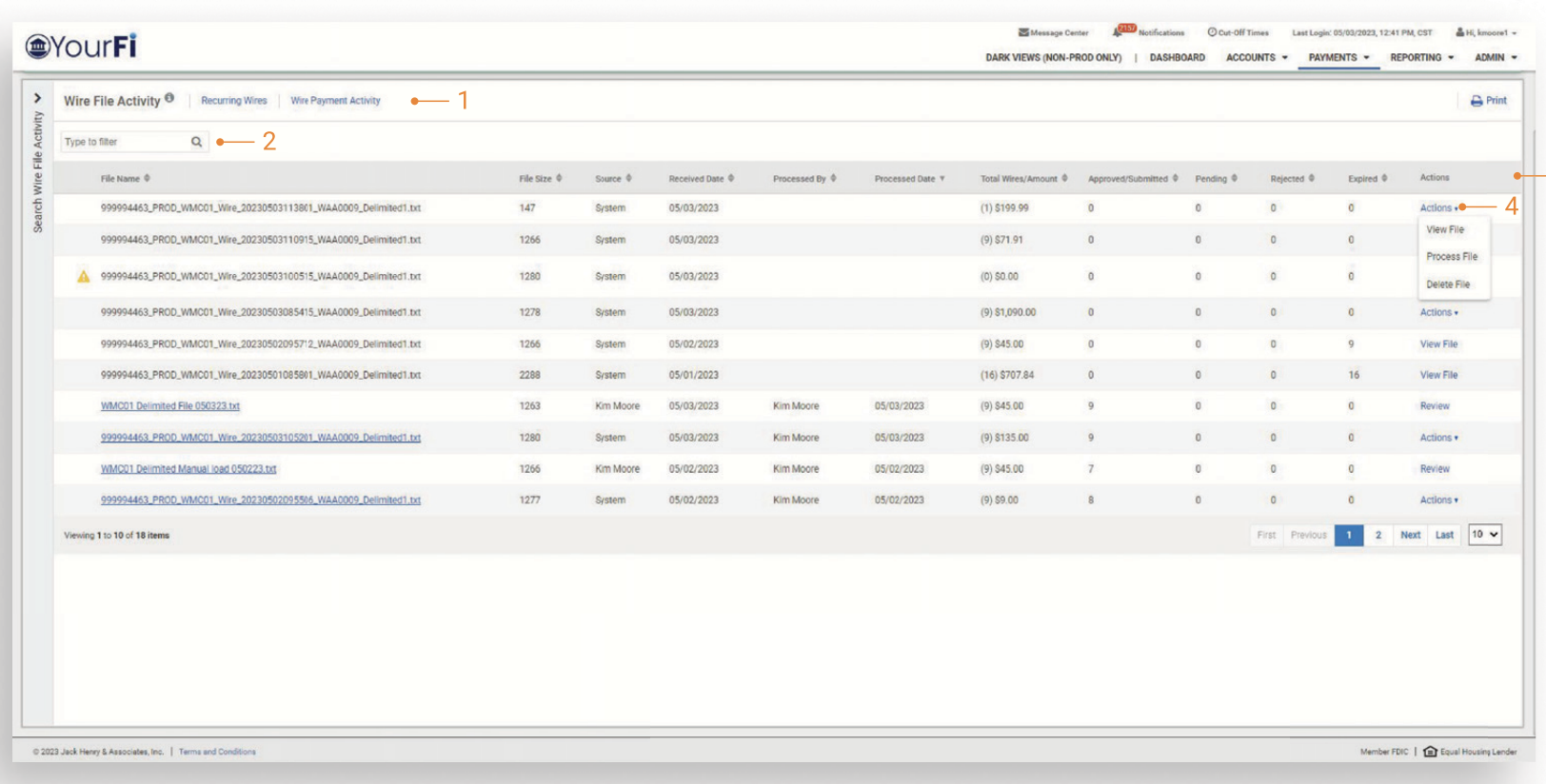Select Process File from Actions menu
1546x784 pixels.
pyautogui.click(x=1452, y=257)
